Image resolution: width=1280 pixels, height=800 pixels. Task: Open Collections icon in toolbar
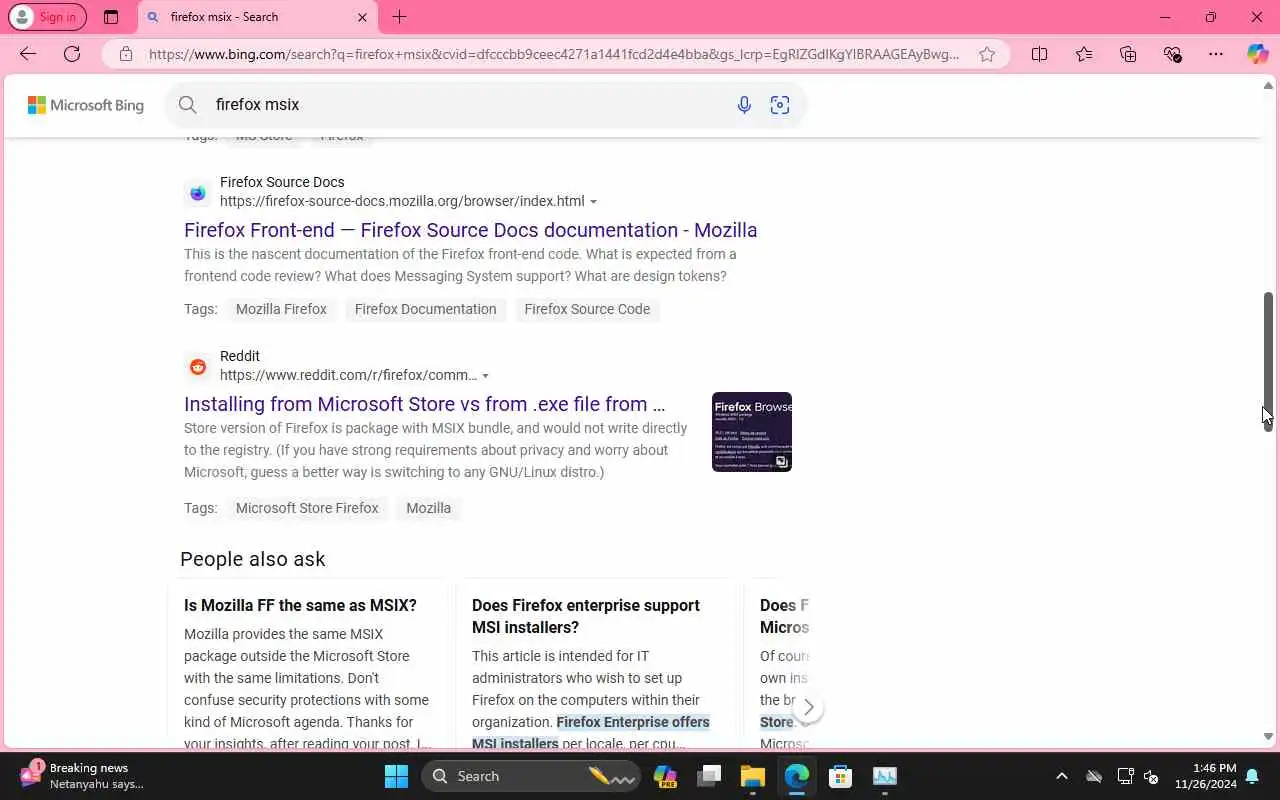tap(1128, 54)
